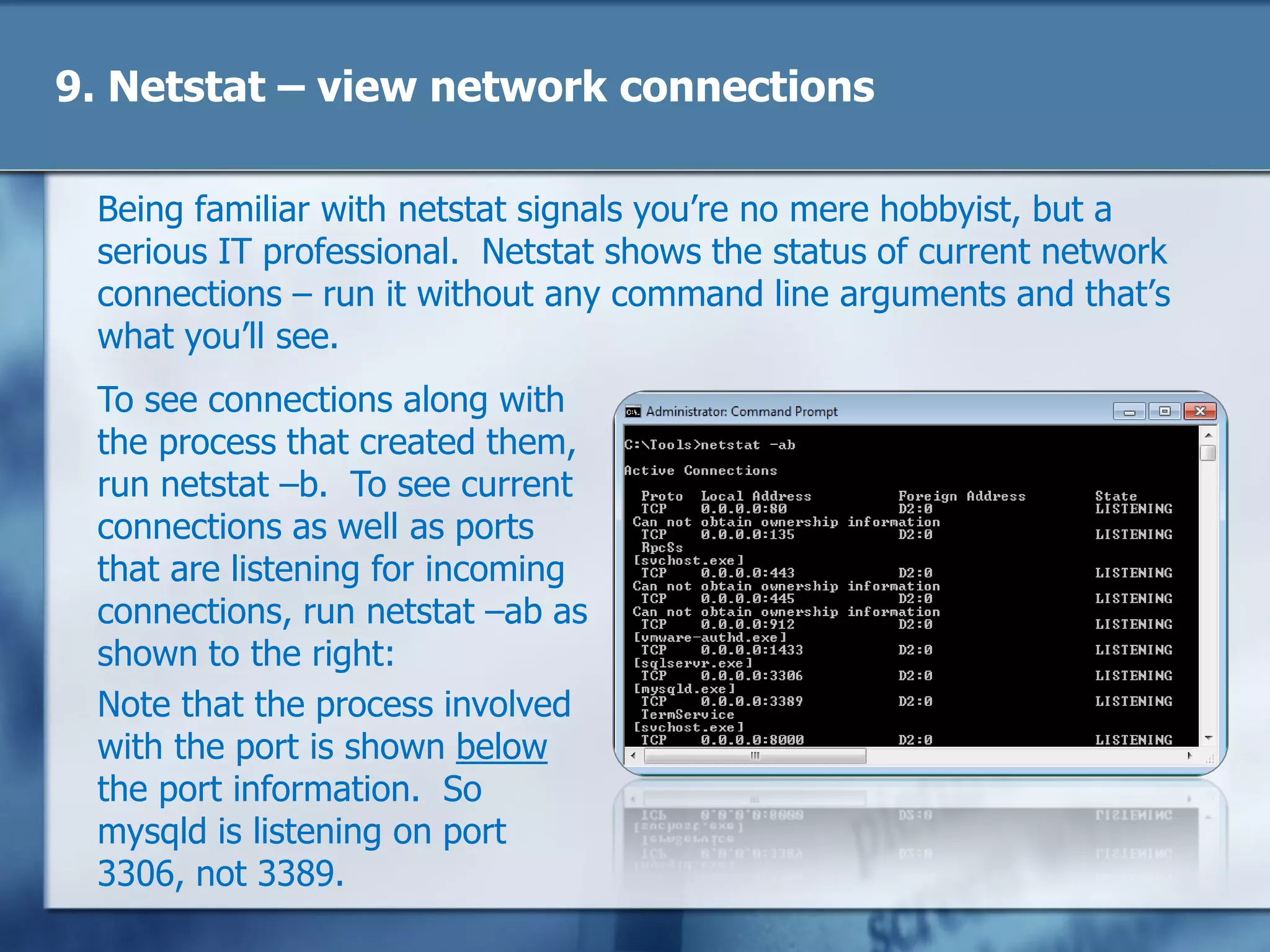Screen dimensions: 1270x952
Task: Click the horizontal scrollbar left arrow
Action: click(x=633, y=756)
